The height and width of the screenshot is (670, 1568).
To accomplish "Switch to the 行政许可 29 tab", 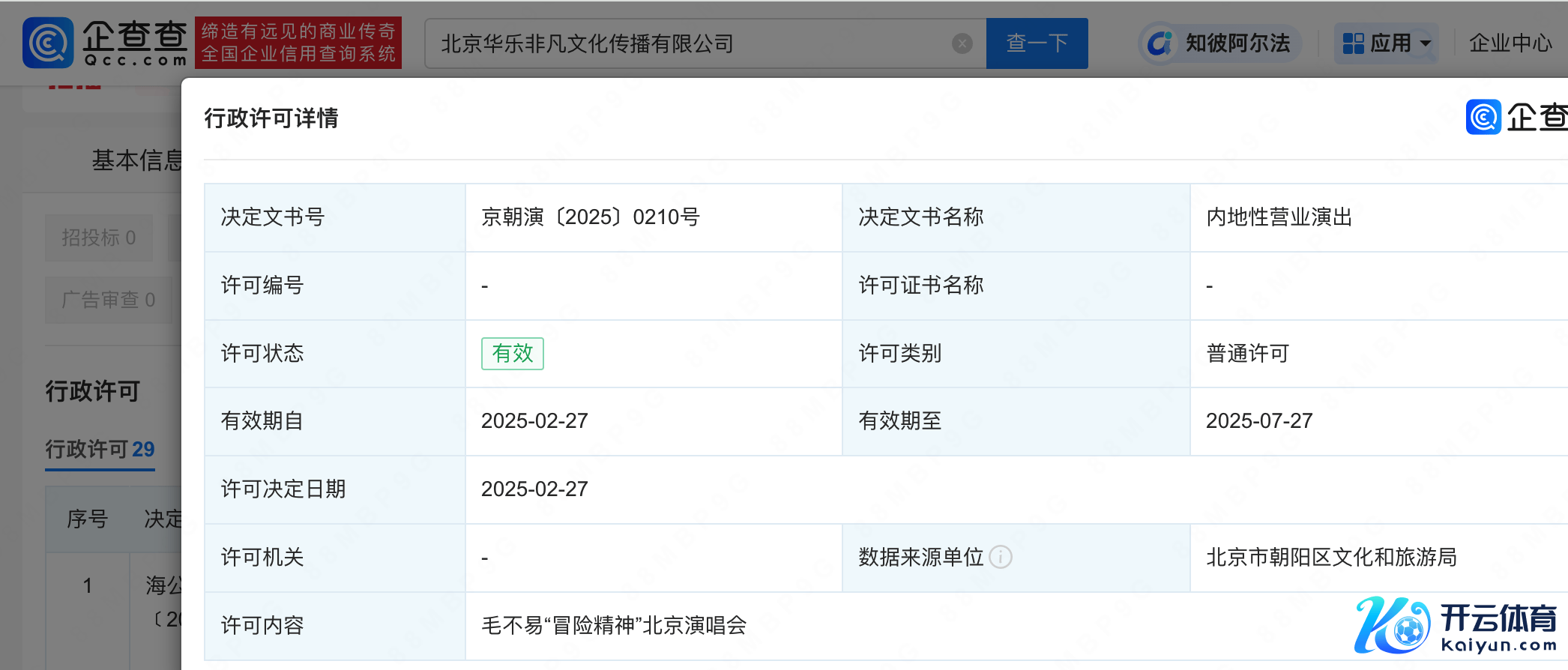I will 100,449.
